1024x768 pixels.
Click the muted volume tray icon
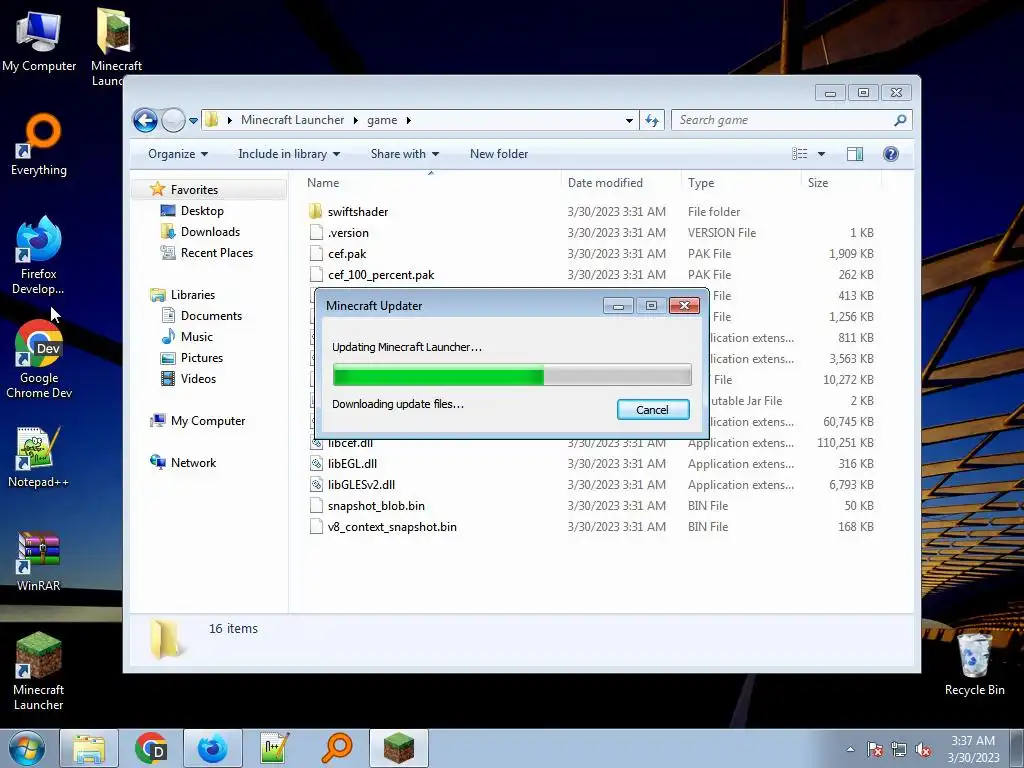pos(923,750)
